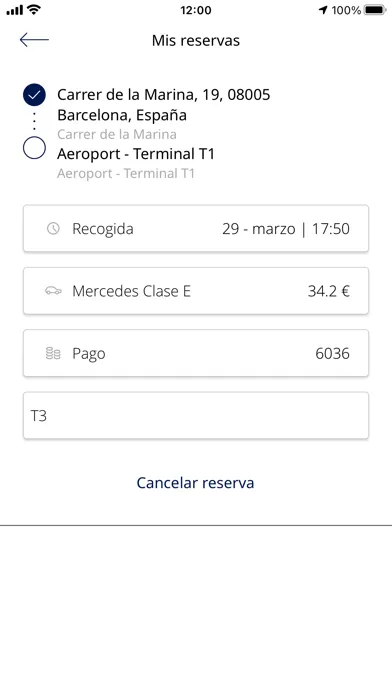Open the Pago payment row
Screen dimensions: 392x696
point(196,353)
